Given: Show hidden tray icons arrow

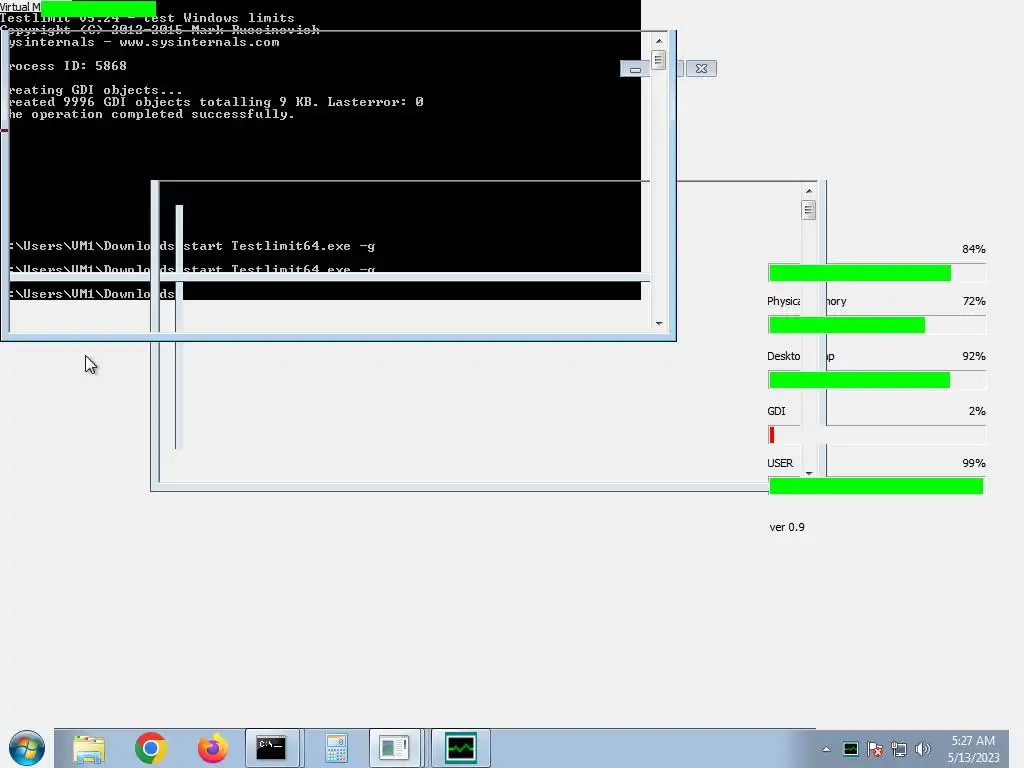Looking at the screenshot, I should click(826, 749).
